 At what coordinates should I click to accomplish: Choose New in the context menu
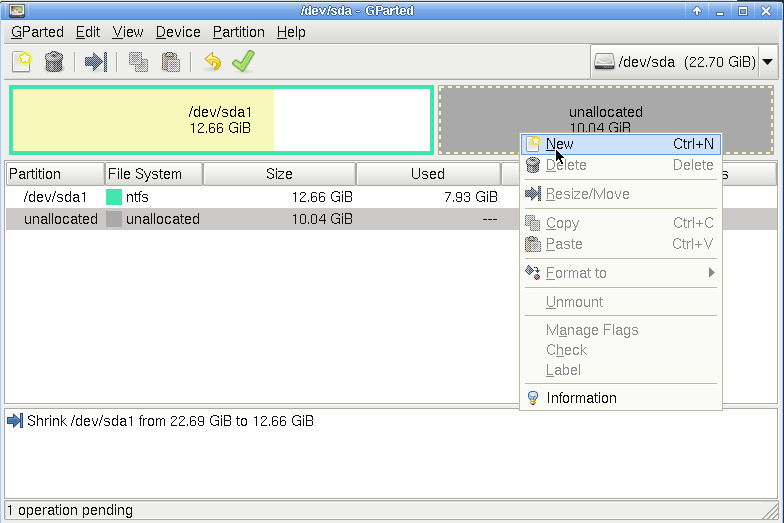pyautogui.click(x=620, y=144)
